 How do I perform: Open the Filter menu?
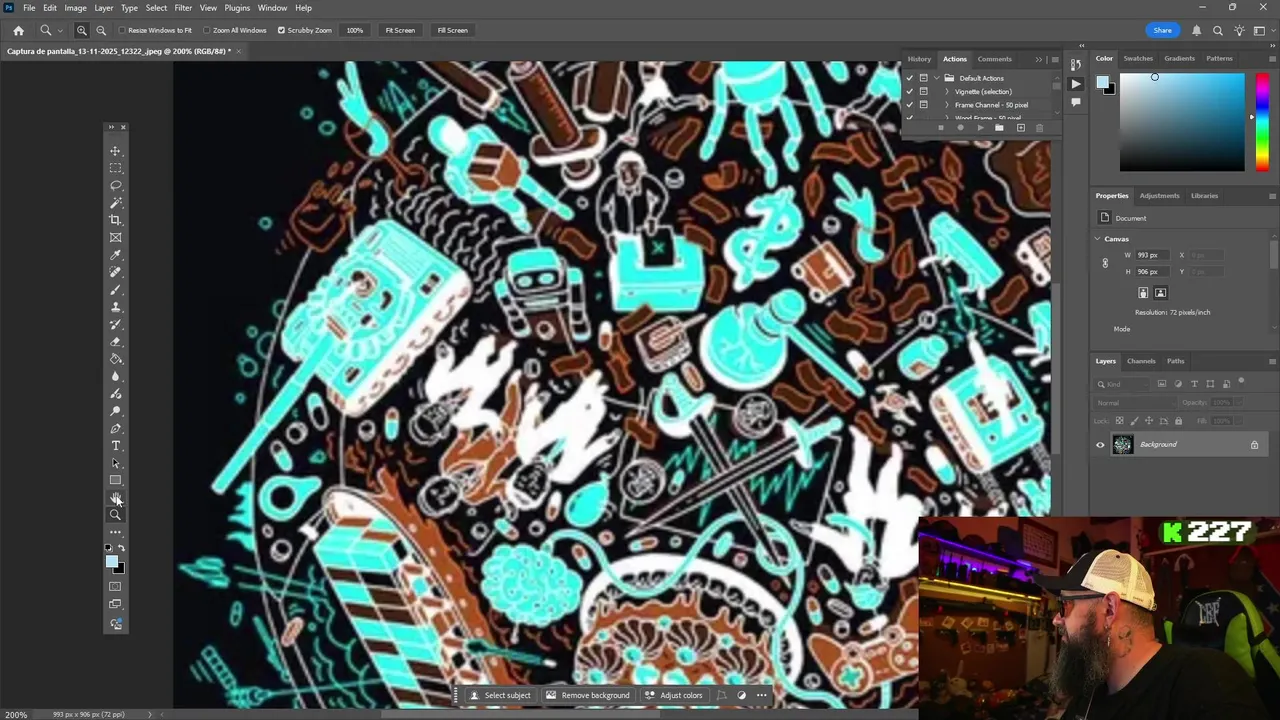(x=183, y=8)
